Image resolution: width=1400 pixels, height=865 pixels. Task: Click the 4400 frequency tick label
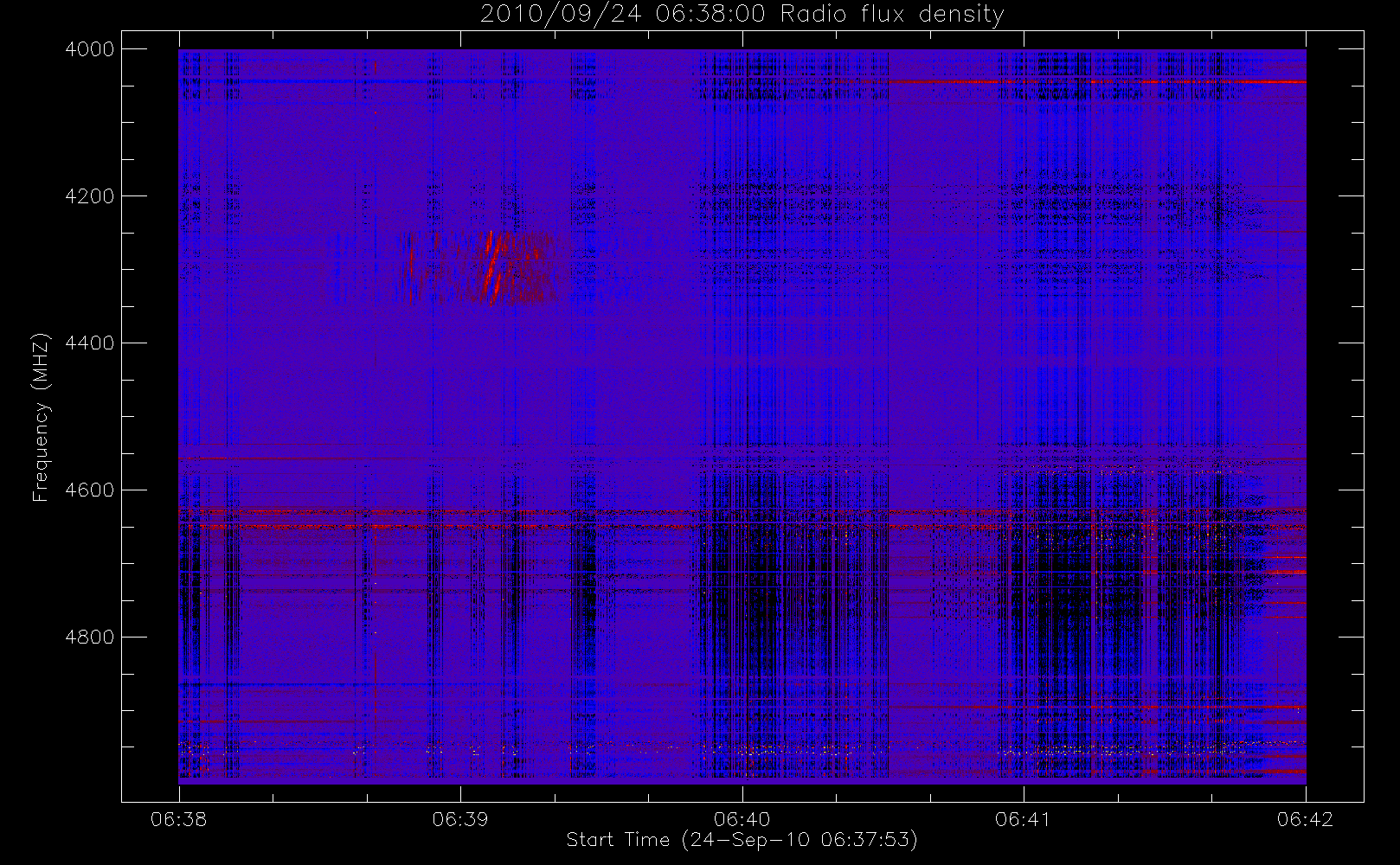[x=90, y=343]
